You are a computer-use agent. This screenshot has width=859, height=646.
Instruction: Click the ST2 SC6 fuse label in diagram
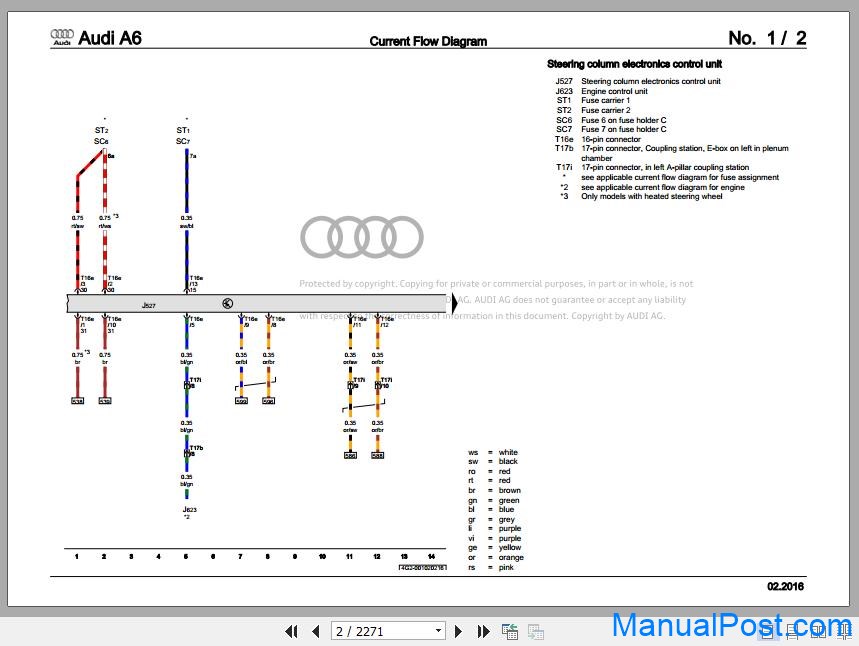click(x=101, y=135)
